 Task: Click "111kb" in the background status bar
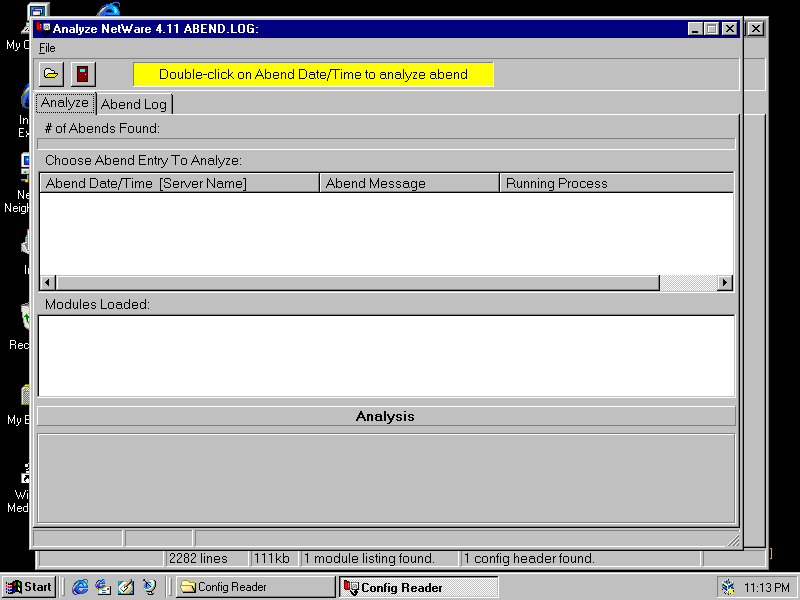271,559
